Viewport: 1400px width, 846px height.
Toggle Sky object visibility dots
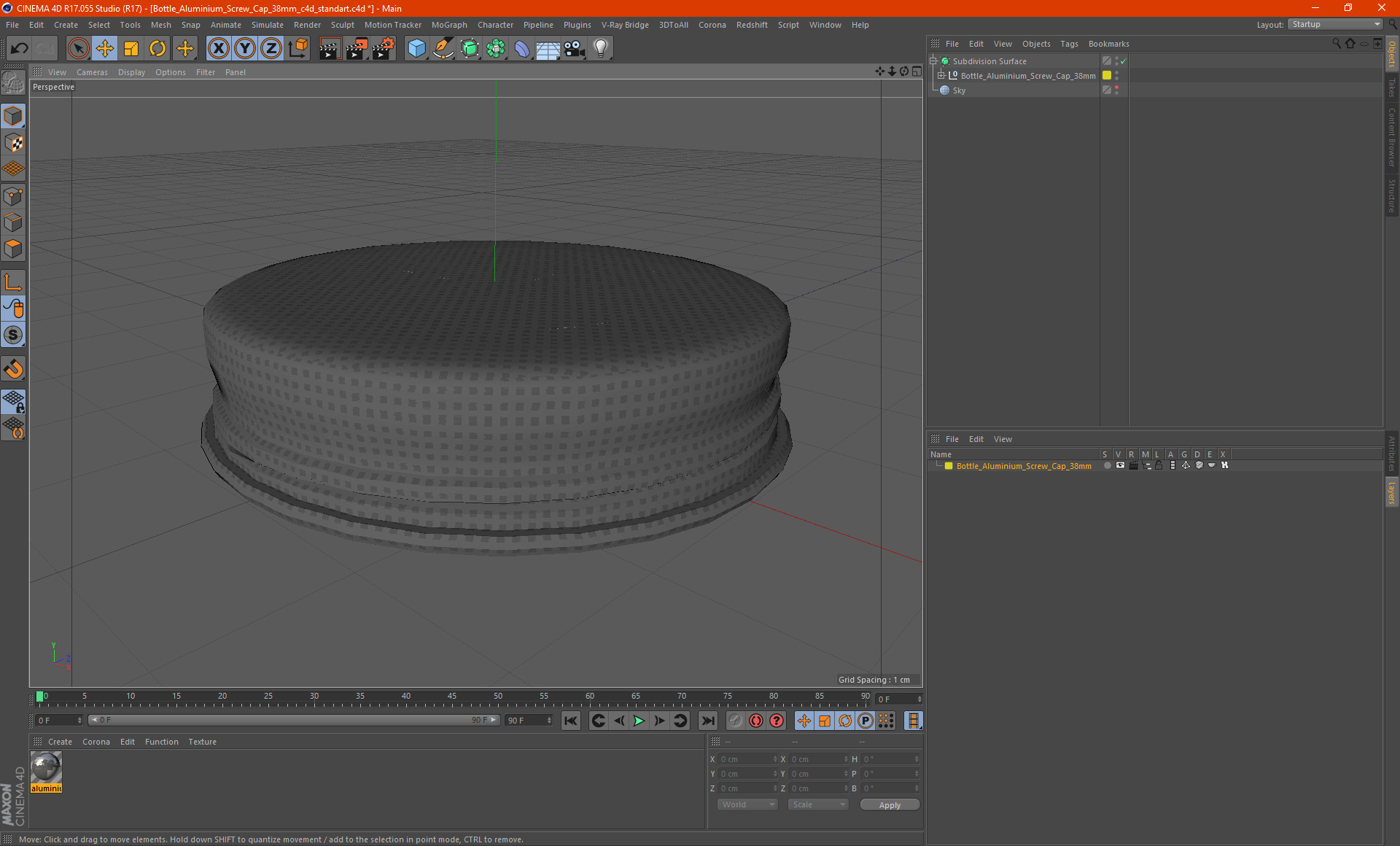click(x=1116, y=90)
